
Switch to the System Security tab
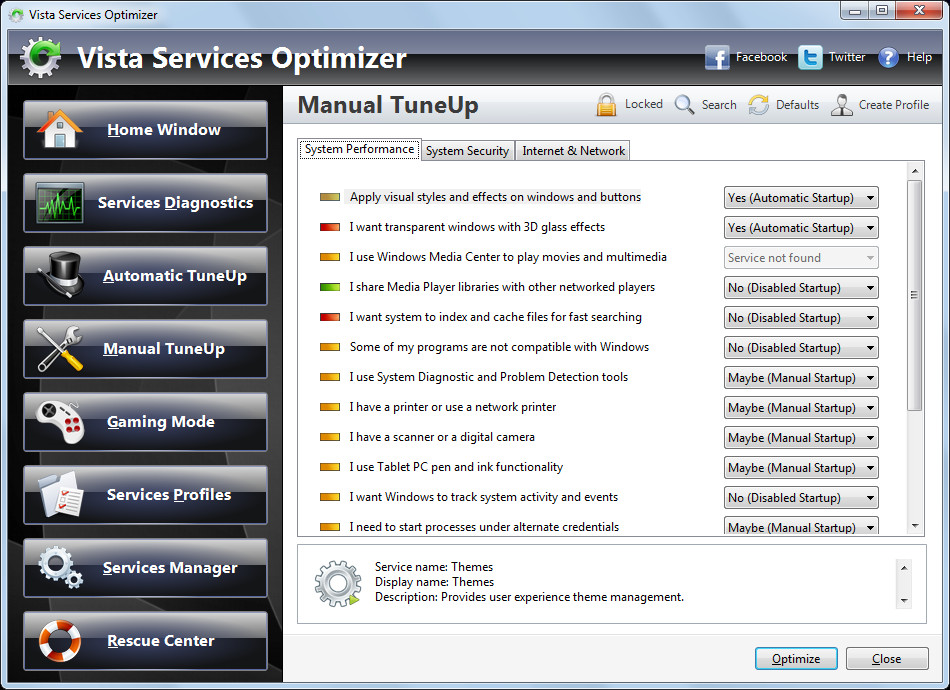467,151
